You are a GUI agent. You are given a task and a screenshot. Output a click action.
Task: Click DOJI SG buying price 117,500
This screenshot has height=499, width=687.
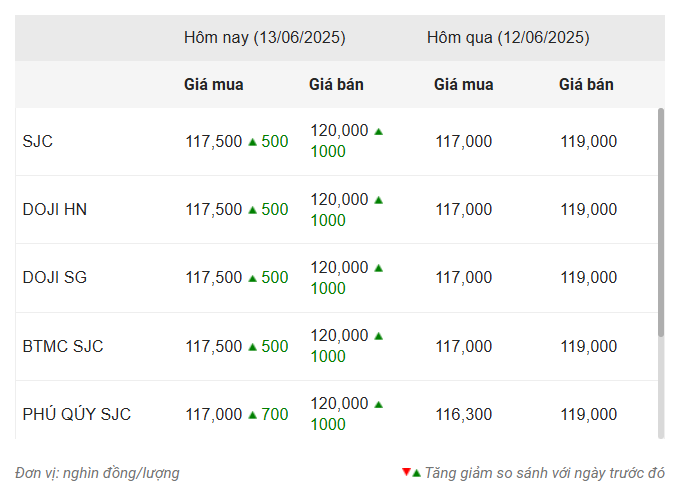point(214,278)
